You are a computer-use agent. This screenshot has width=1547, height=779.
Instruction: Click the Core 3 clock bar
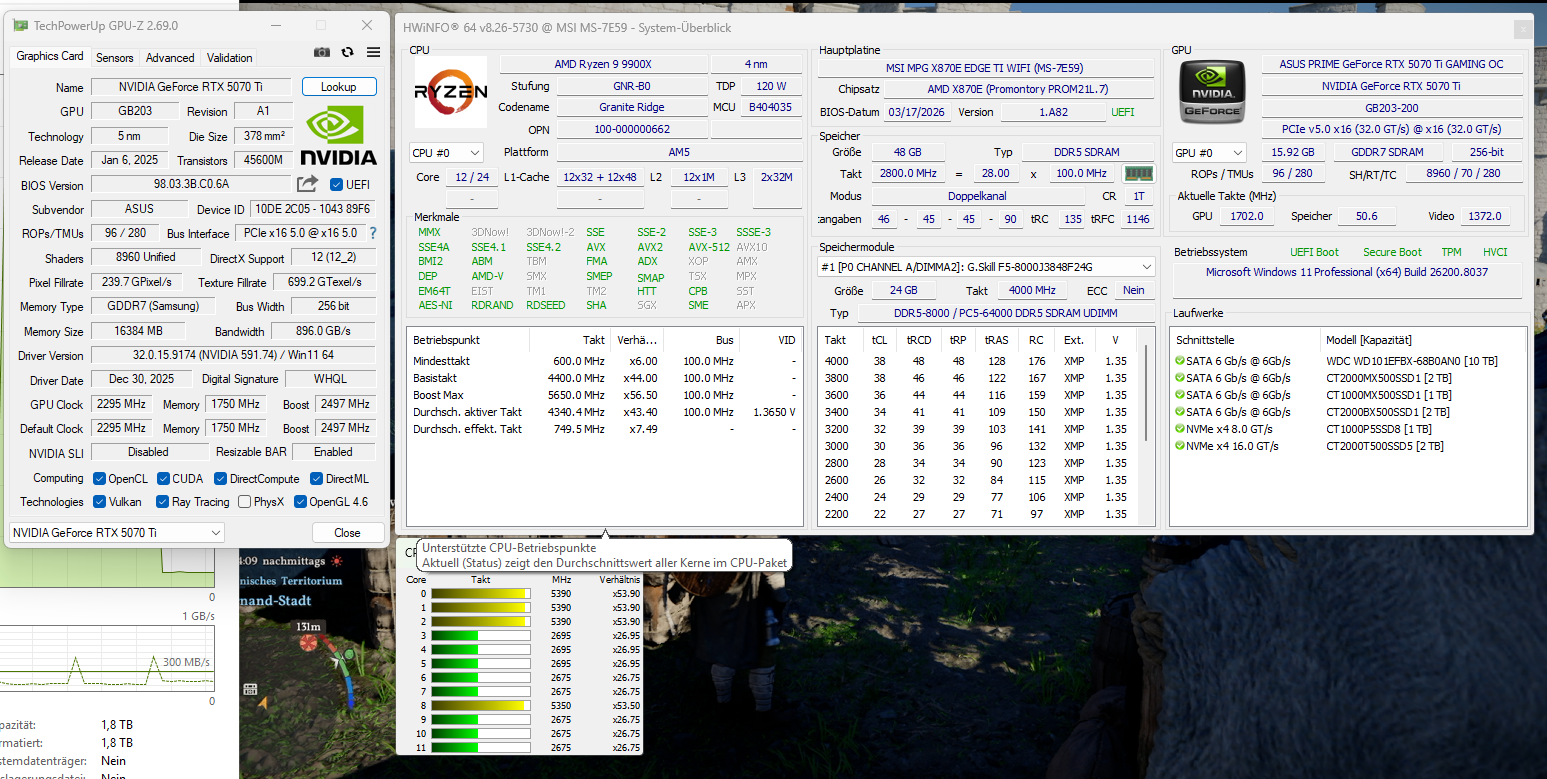tap(480, 635)
